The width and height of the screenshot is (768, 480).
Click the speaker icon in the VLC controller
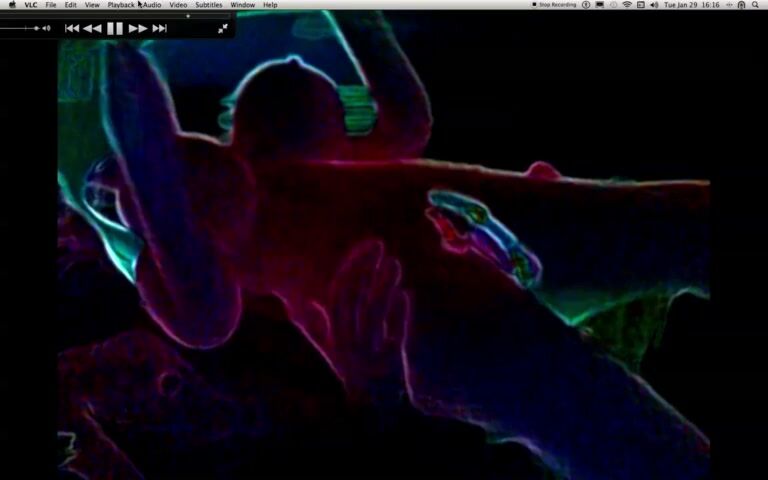pyautogui.click(x=46, y=28)
